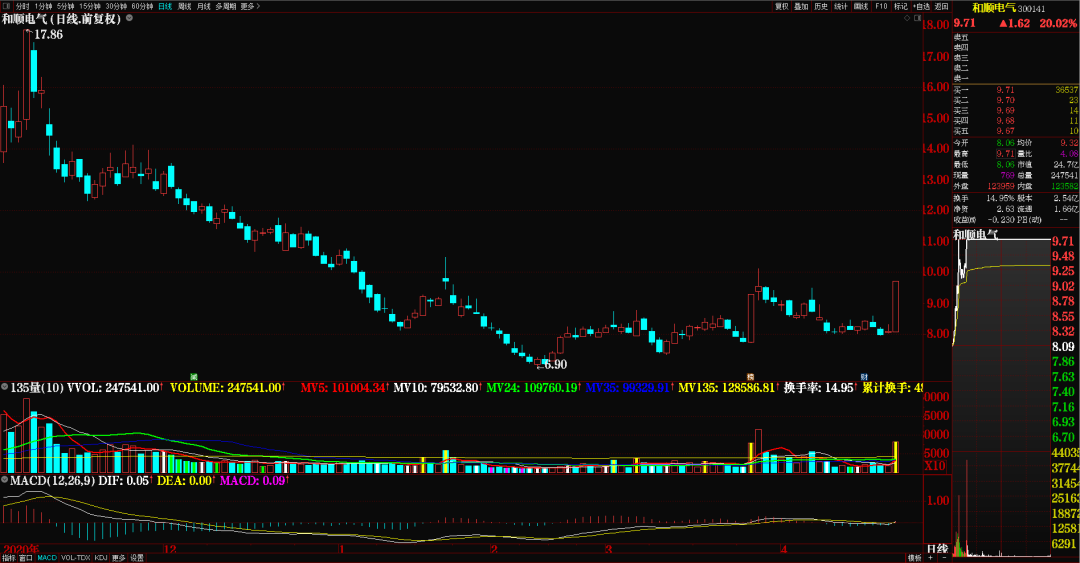Select the 60分钟 period tab

coord(142,6)
